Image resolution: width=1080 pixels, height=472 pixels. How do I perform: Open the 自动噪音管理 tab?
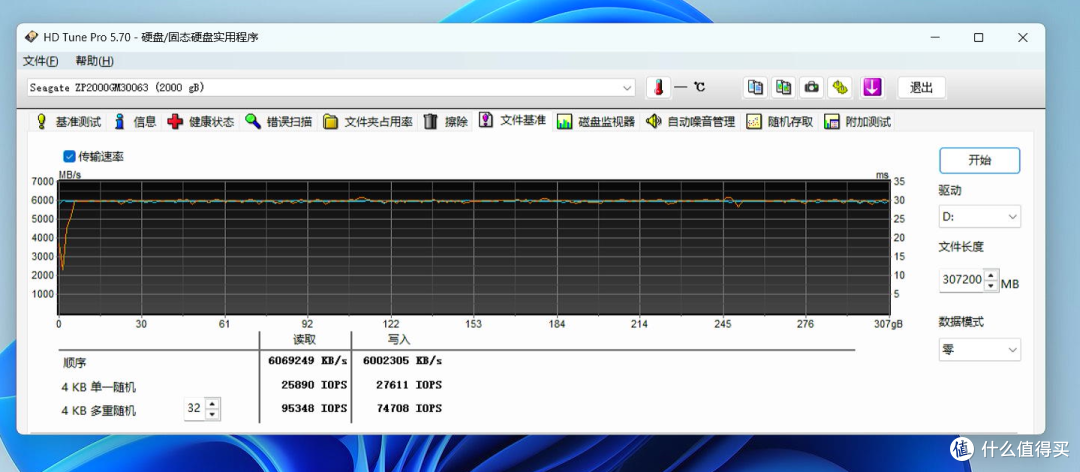[691, 122]
